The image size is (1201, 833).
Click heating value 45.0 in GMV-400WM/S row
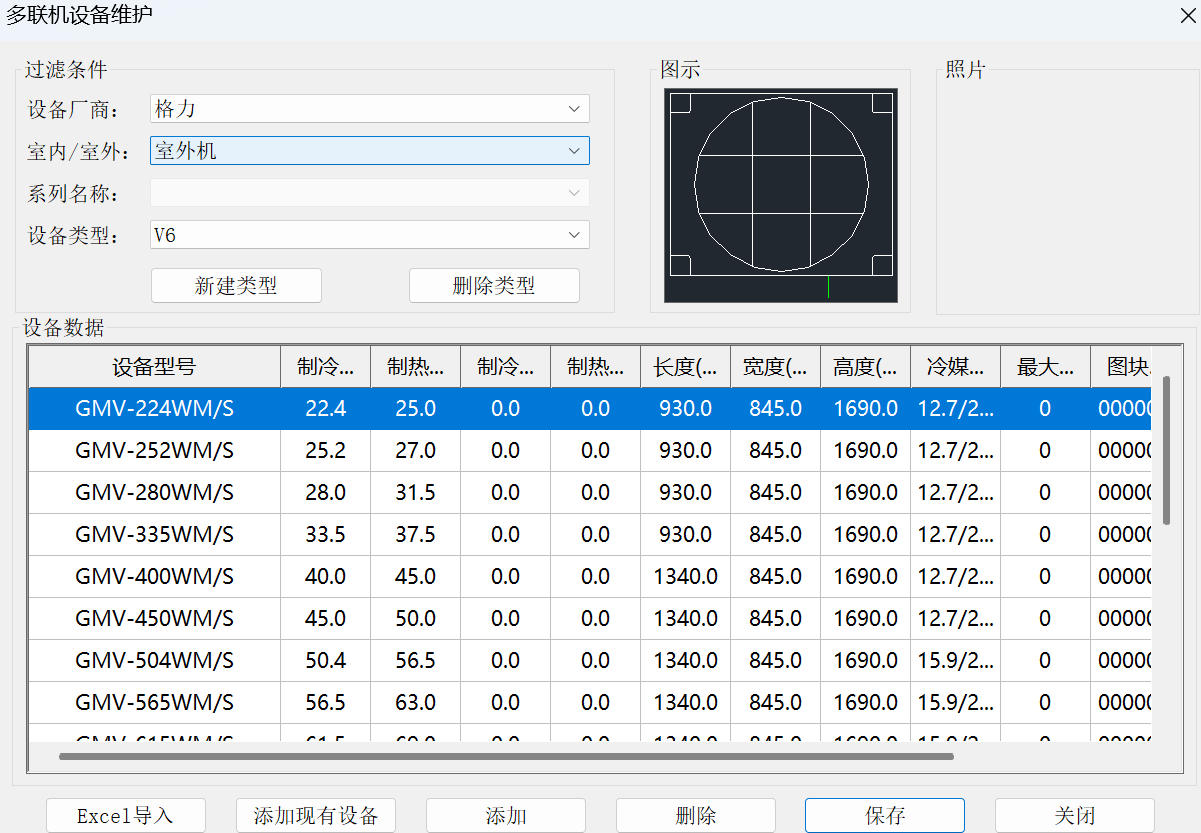point(415,577)
